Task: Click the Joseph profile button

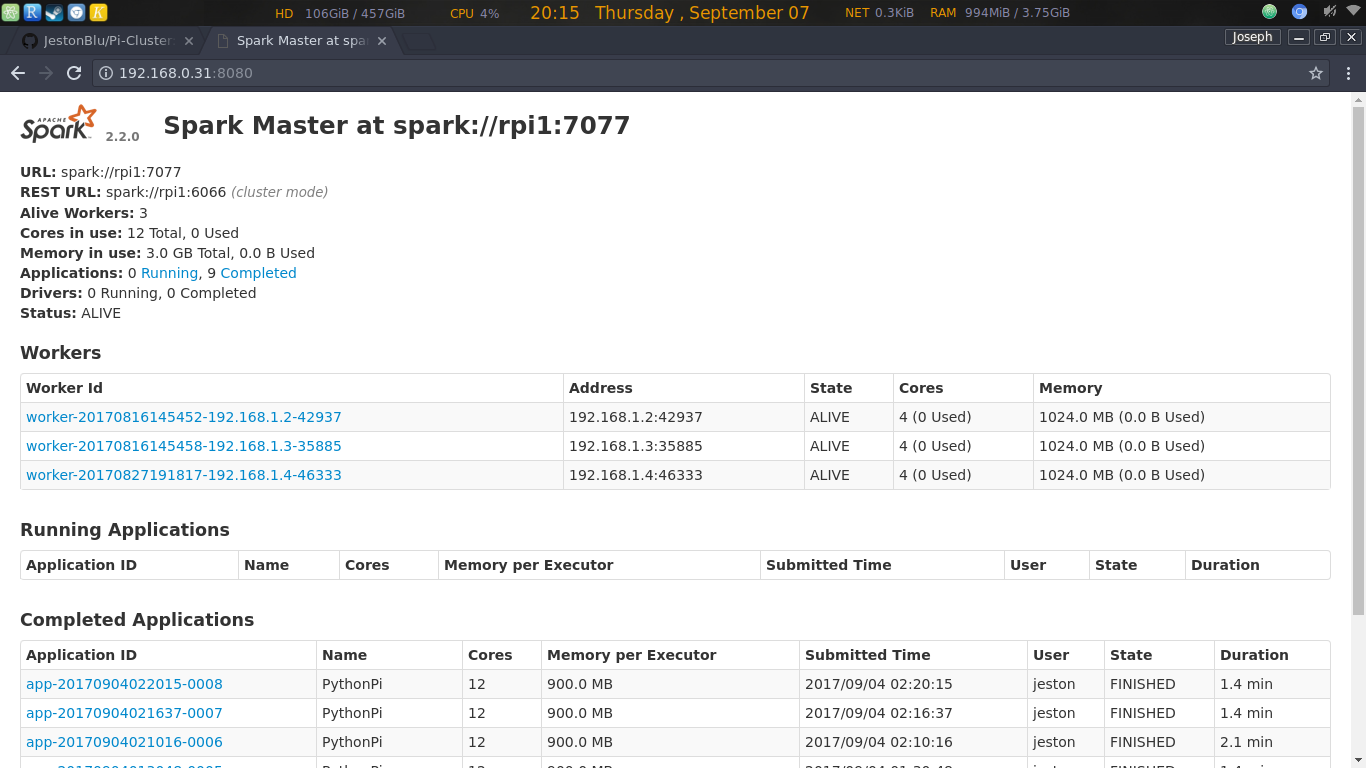Action: [x=1252, y=37]
